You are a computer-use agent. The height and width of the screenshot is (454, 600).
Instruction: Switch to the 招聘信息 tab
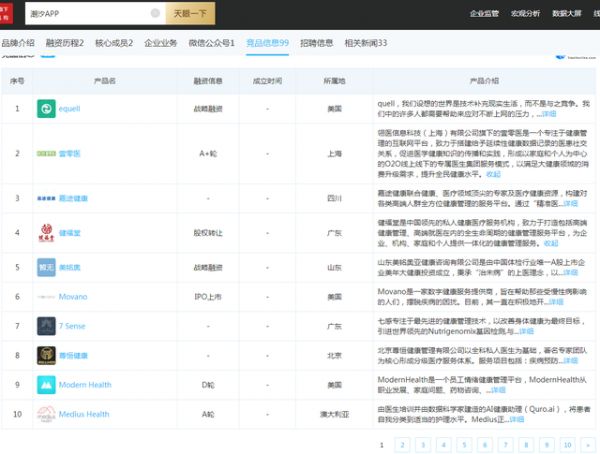pyautogui.click(x=317, y=43)
